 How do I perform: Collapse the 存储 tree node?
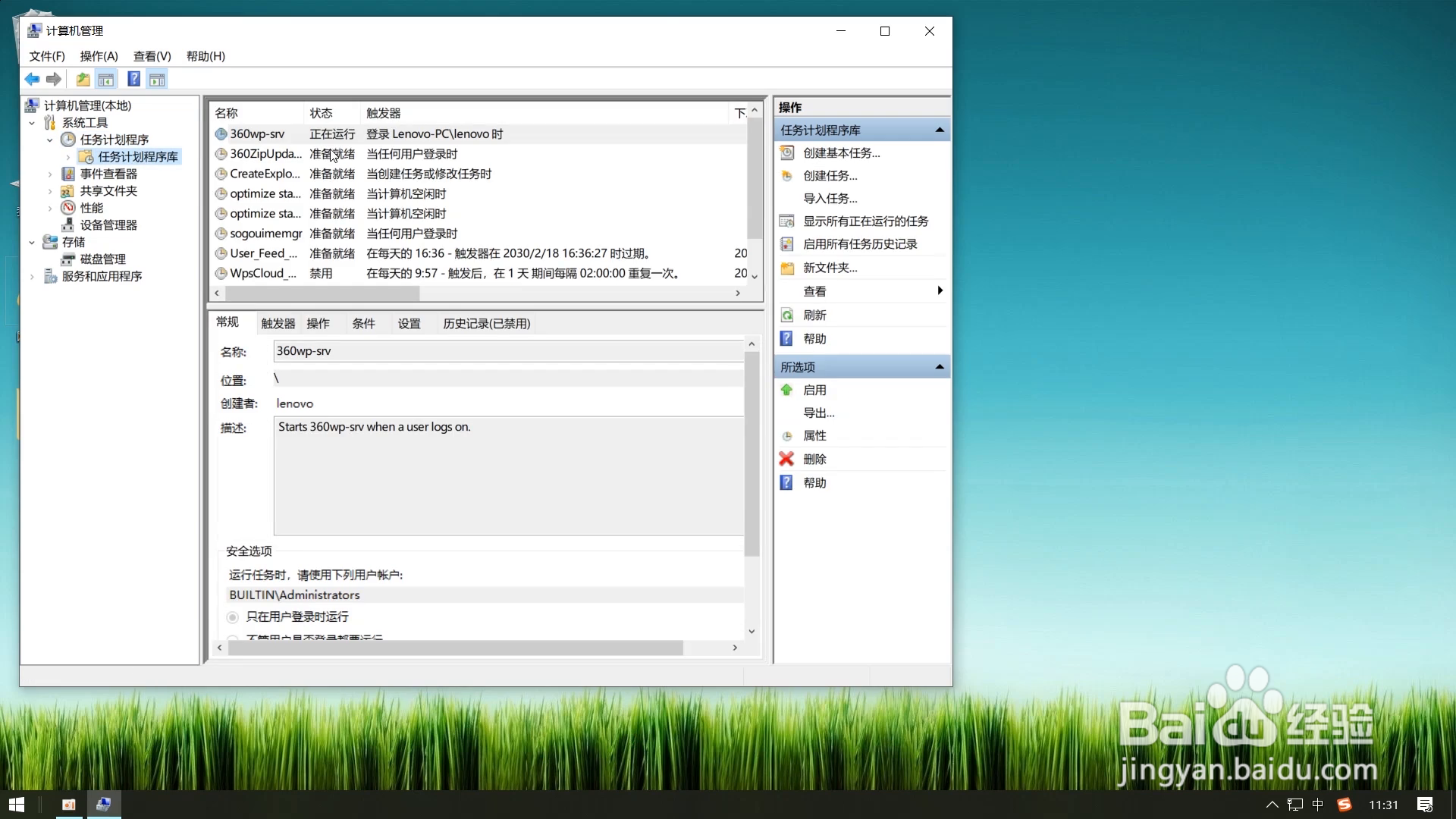click(32, 243)
